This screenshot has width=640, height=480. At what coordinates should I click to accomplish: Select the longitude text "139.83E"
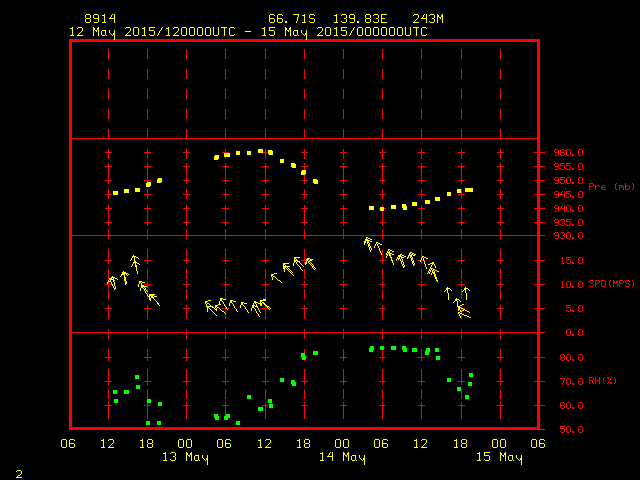(x=360, y=19)
